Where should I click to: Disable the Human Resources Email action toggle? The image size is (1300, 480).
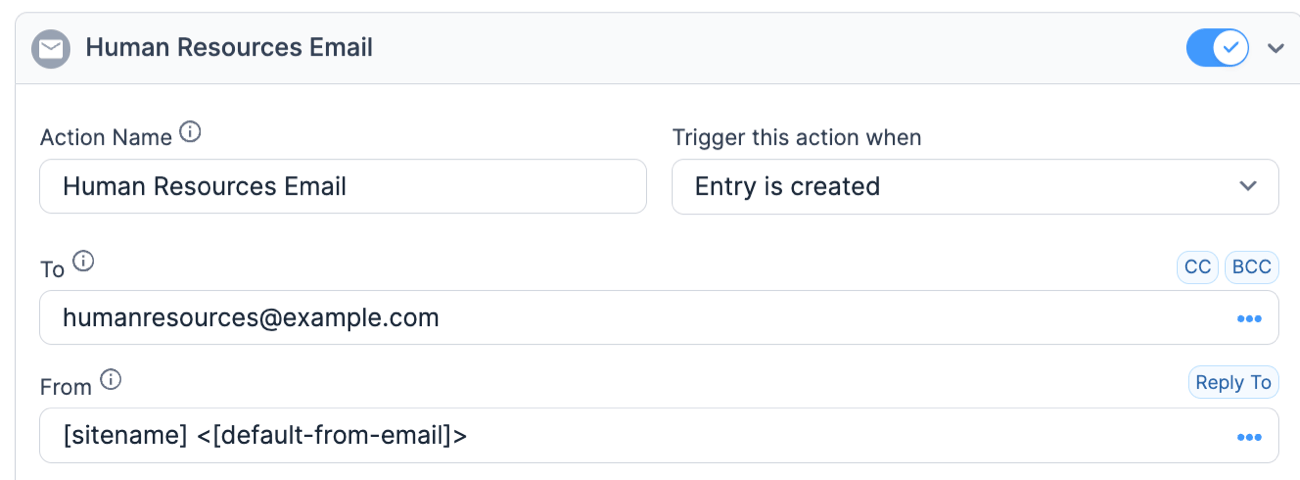1217,47
